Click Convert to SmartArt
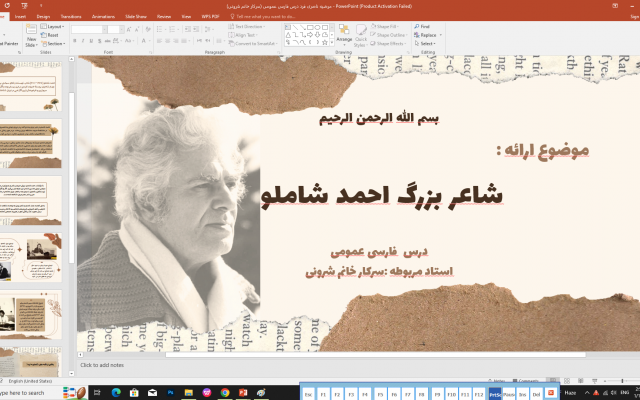 coord(253,43)
